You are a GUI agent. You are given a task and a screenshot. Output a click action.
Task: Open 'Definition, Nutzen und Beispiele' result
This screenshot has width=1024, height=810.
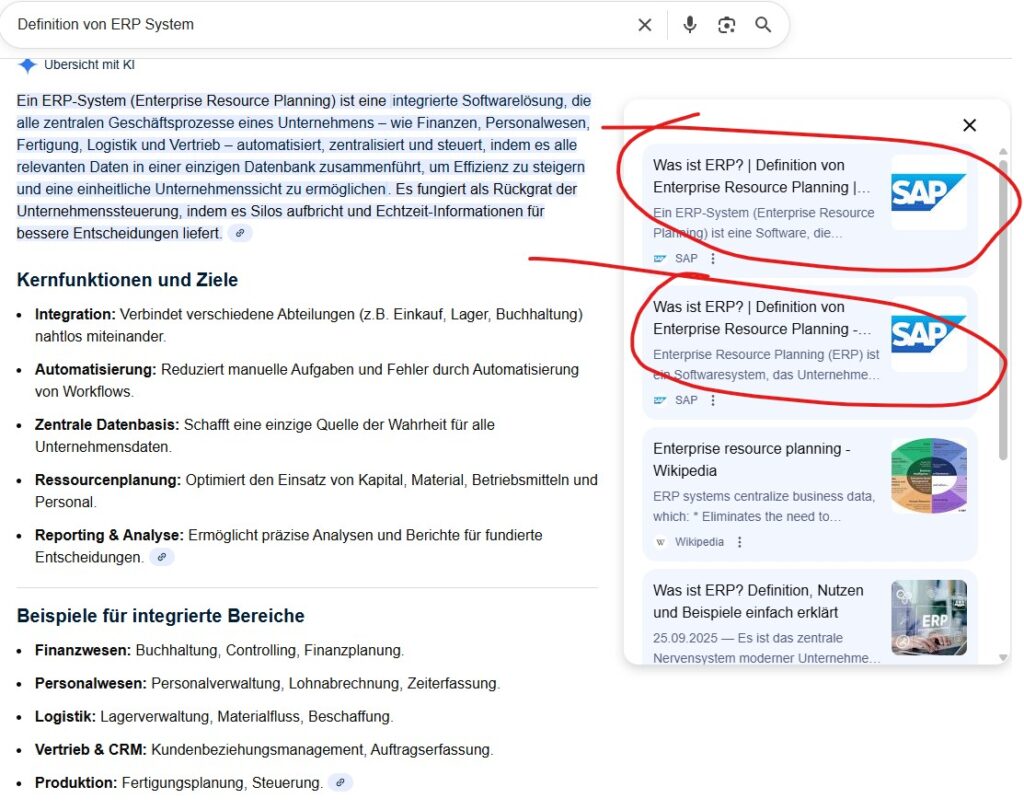coord(758,601)
